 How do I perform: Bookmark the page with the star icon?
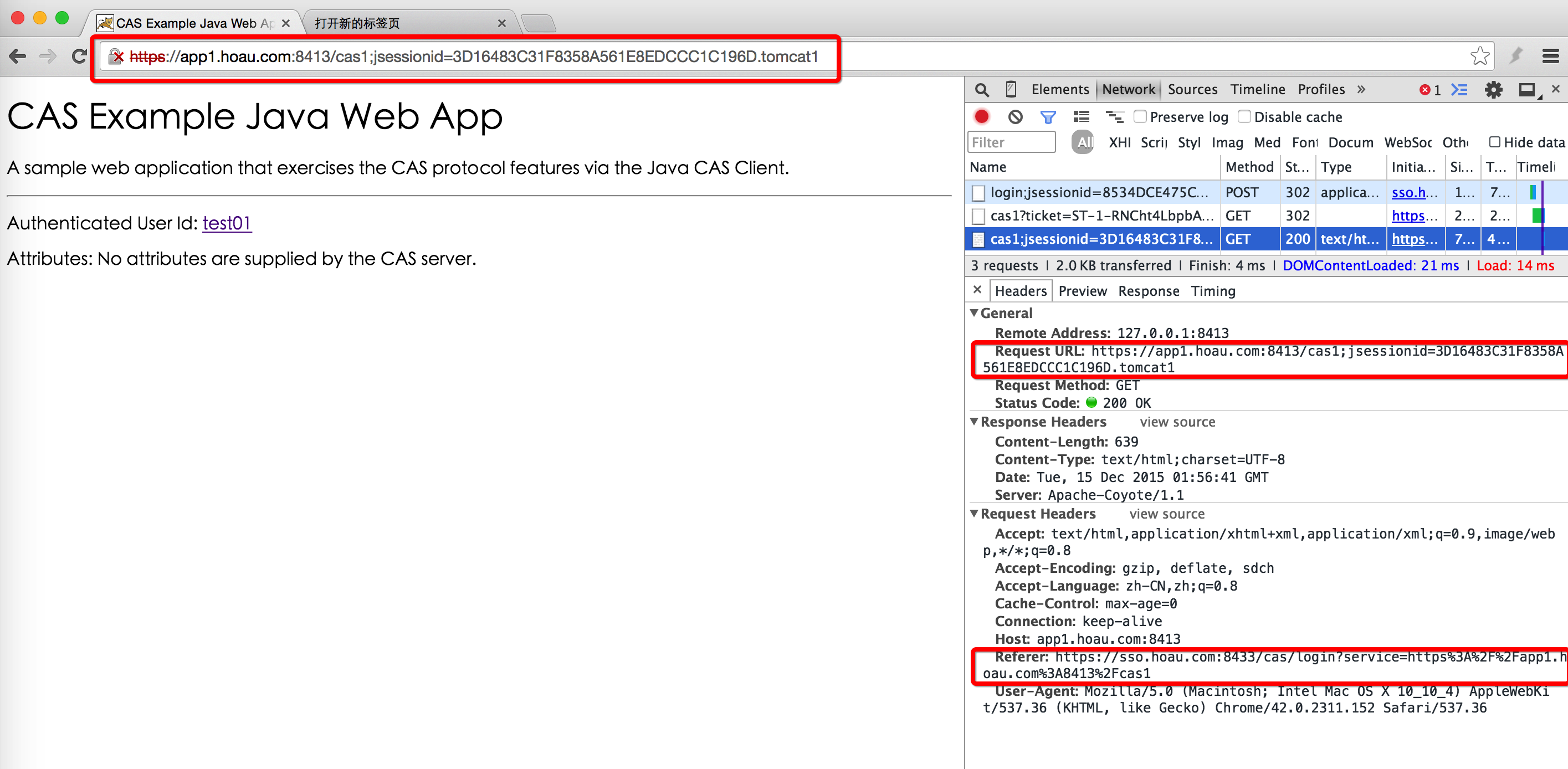pos(1479,56)
